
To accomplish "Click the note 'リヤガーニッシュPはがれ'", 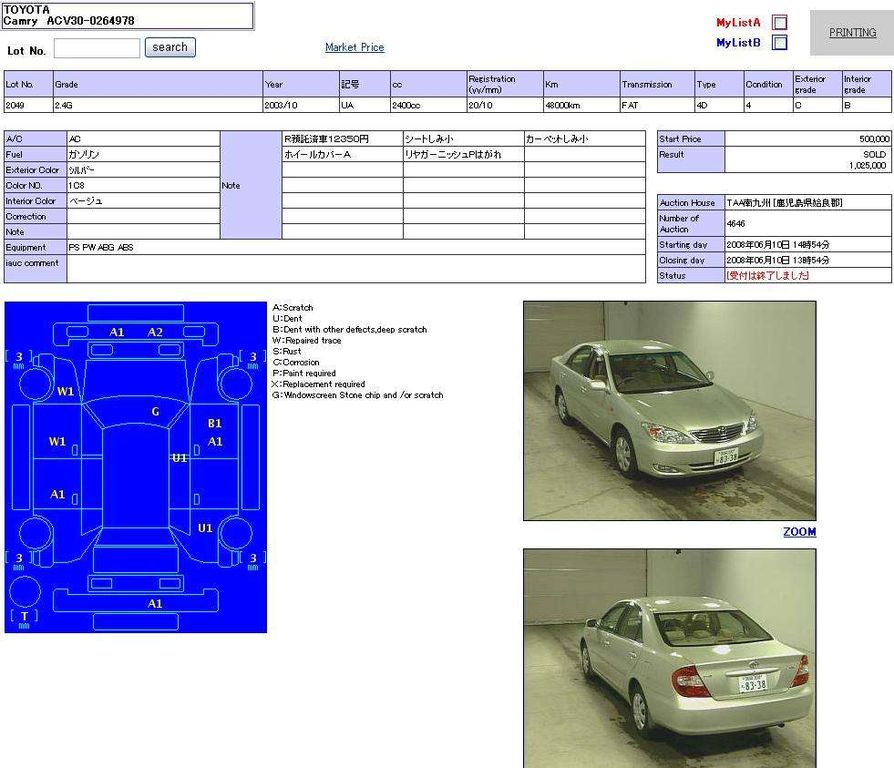I will pyautogui.click(x=453, y=155).
